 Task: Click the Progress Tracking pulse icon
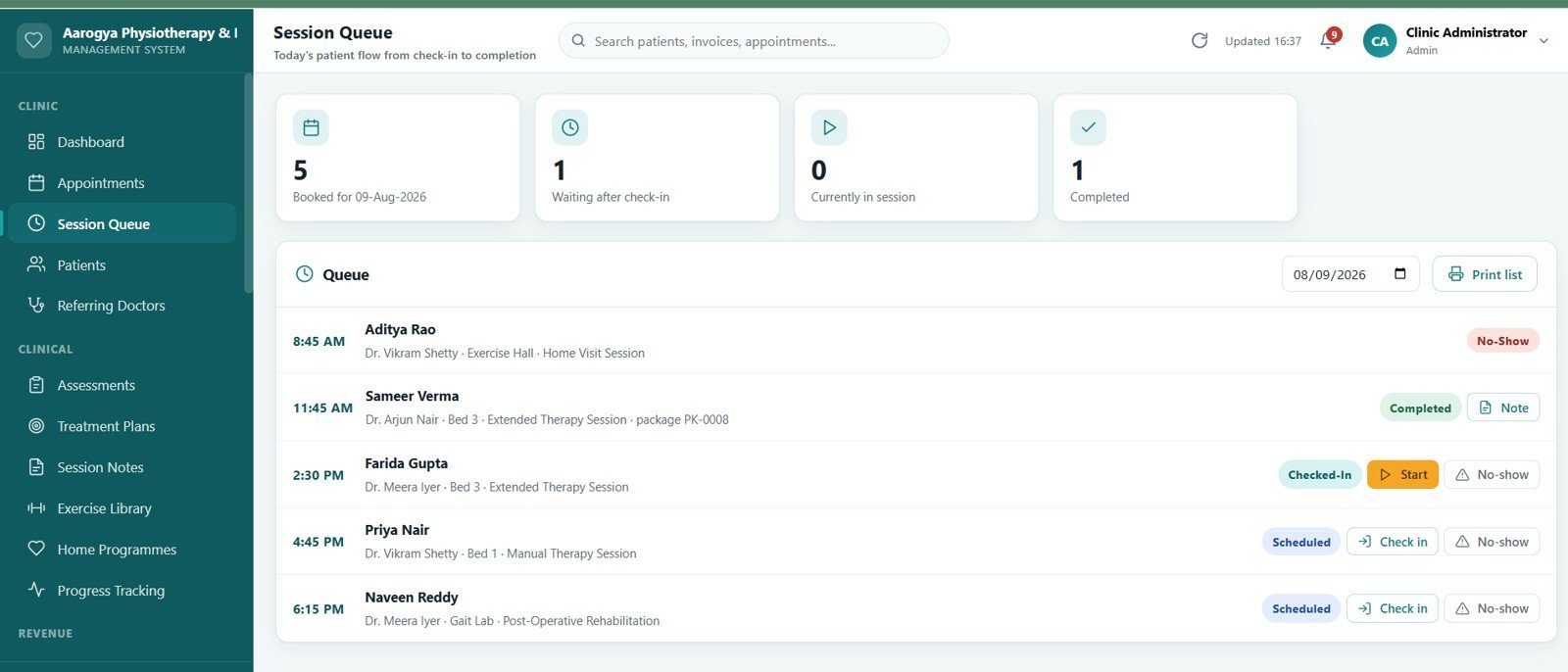pyautogui.click(x=36, y=590)
